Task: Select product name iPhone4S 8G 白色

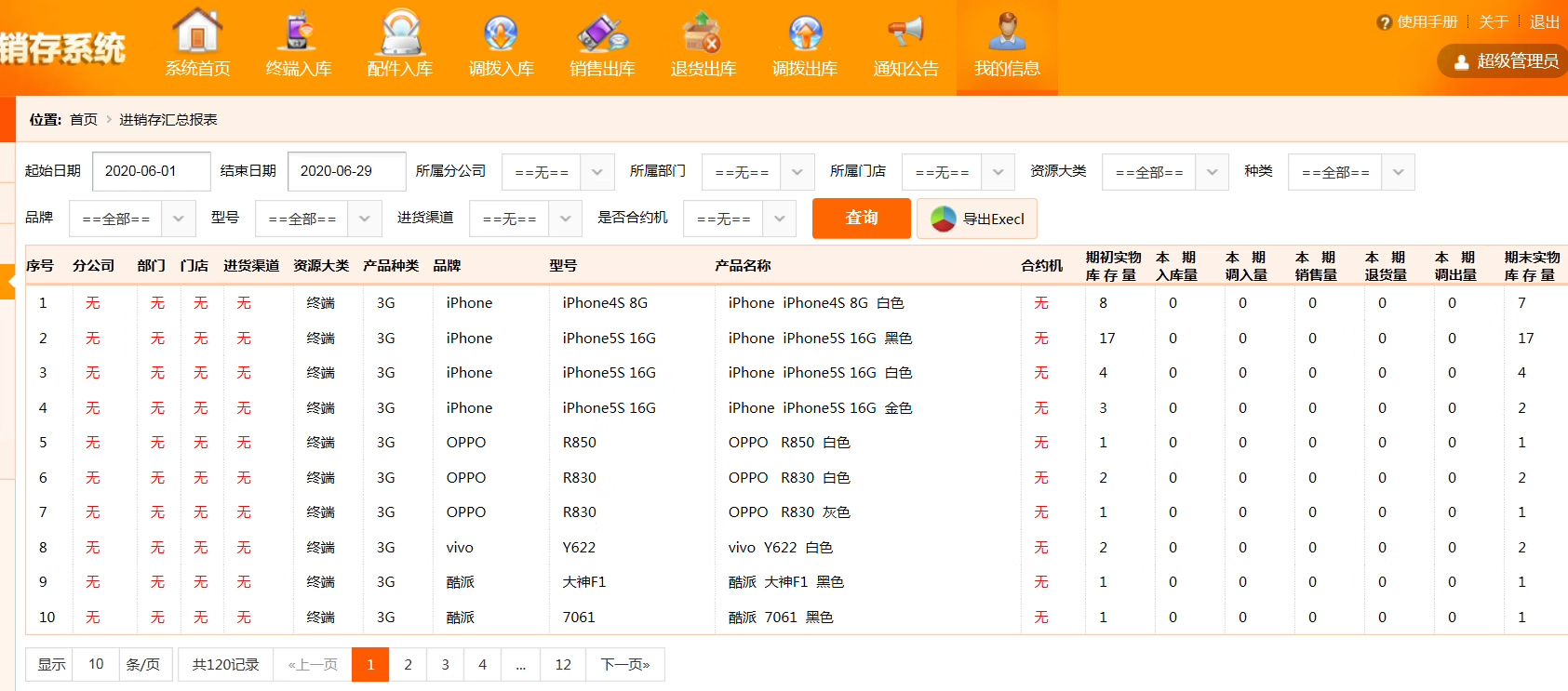Action: pos(816,303)
